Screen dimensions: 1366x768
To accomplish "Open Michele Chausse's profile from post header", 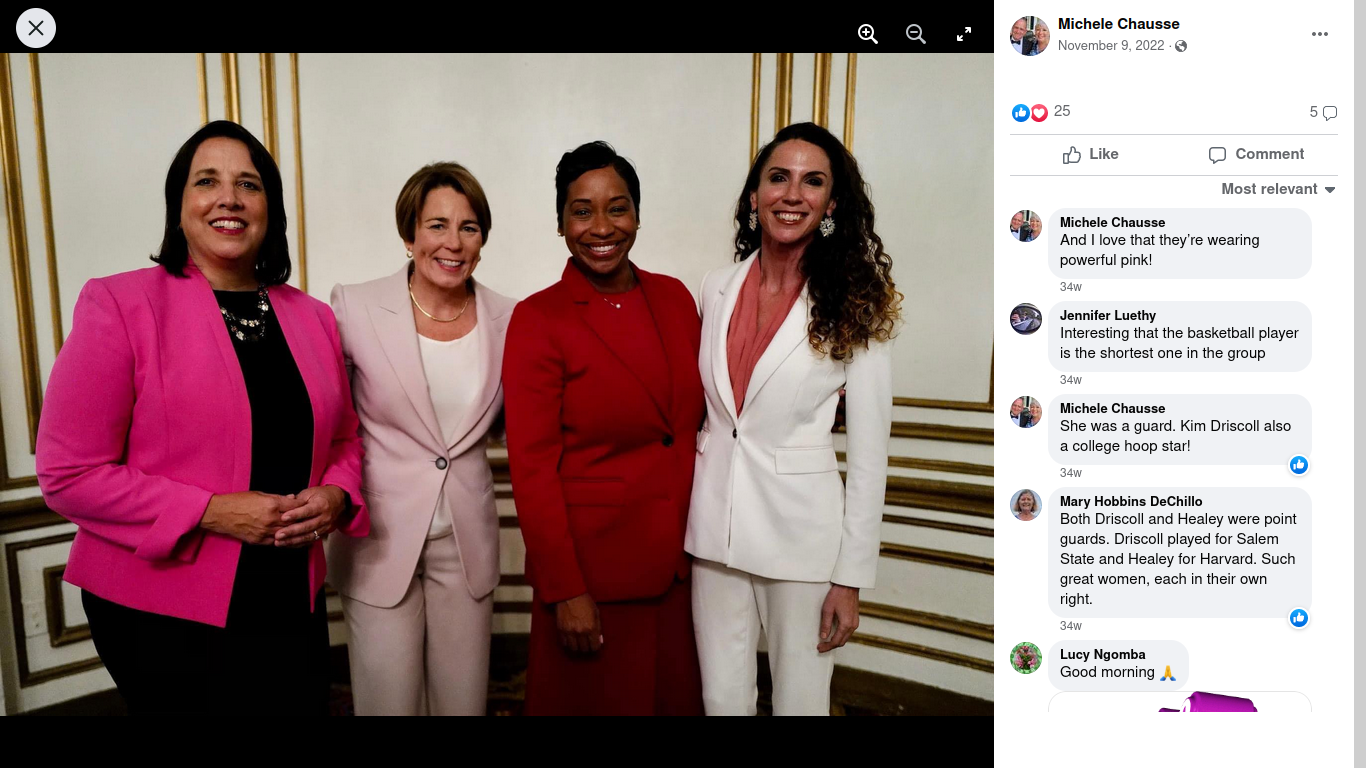I will [x=1119, y=24].
